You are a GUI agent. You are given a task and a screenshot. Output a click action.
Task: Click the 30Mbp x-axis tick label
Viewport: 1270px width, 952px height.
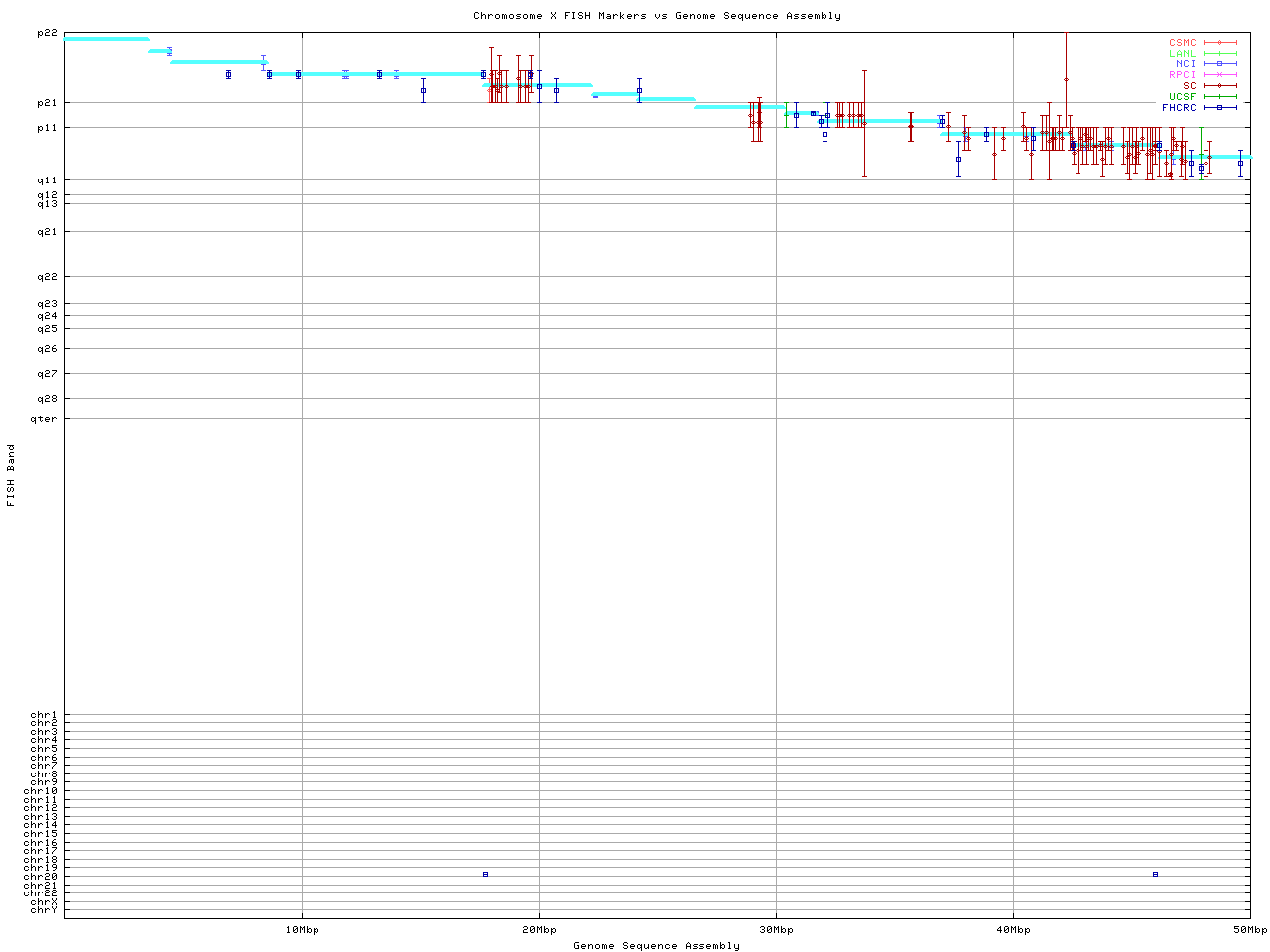click(x=776, y=930)
